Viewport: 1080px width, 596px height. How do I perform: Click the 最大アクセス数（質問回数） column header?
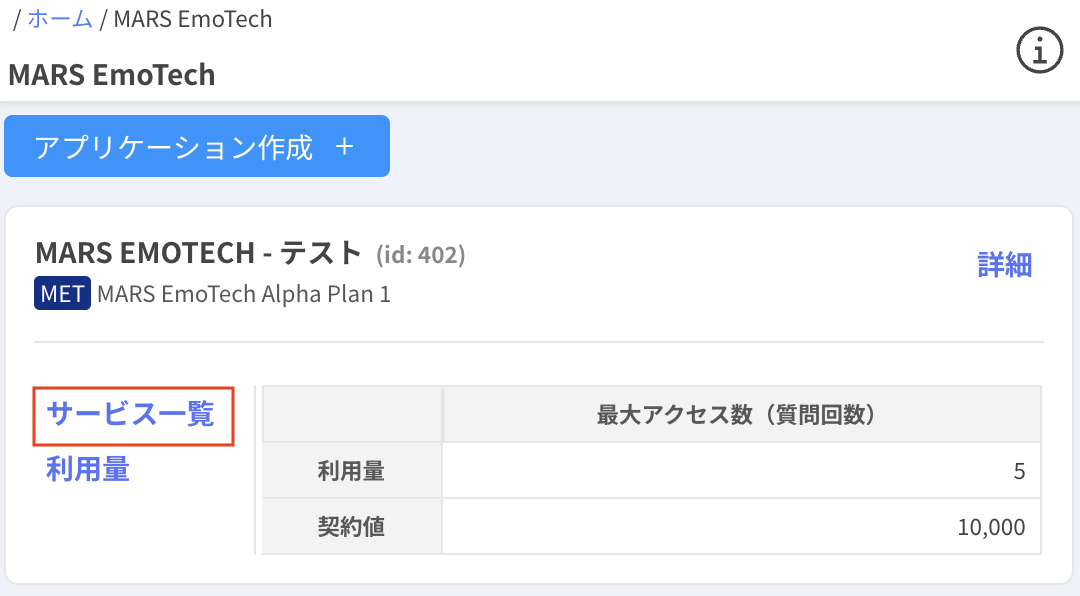click(741, 415)
